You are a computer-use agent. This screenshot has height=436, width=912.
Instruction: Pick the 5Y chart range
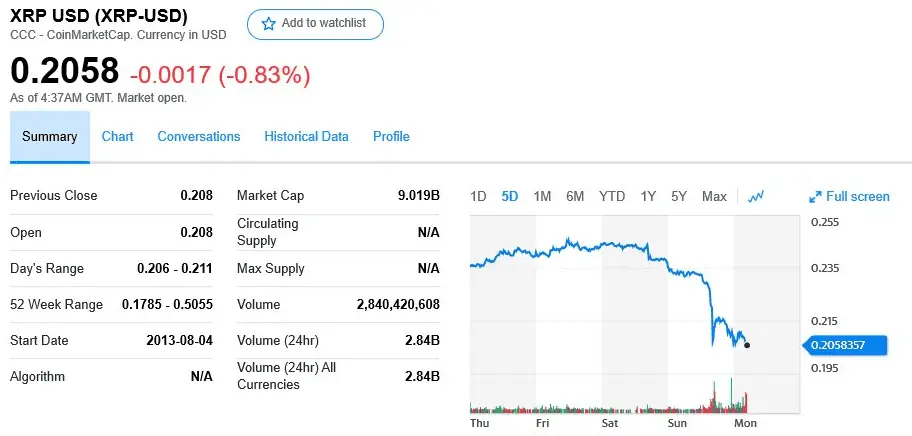pos(679,196)
